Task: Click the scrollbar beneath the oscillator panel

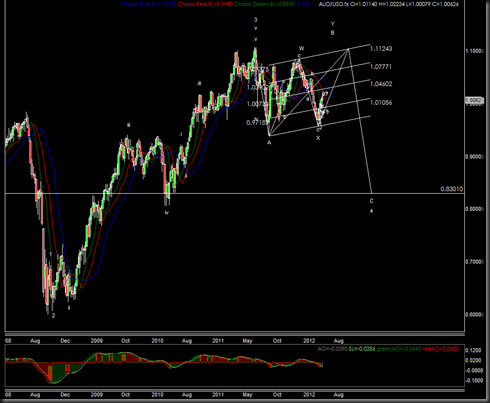Action: point(235,389)
